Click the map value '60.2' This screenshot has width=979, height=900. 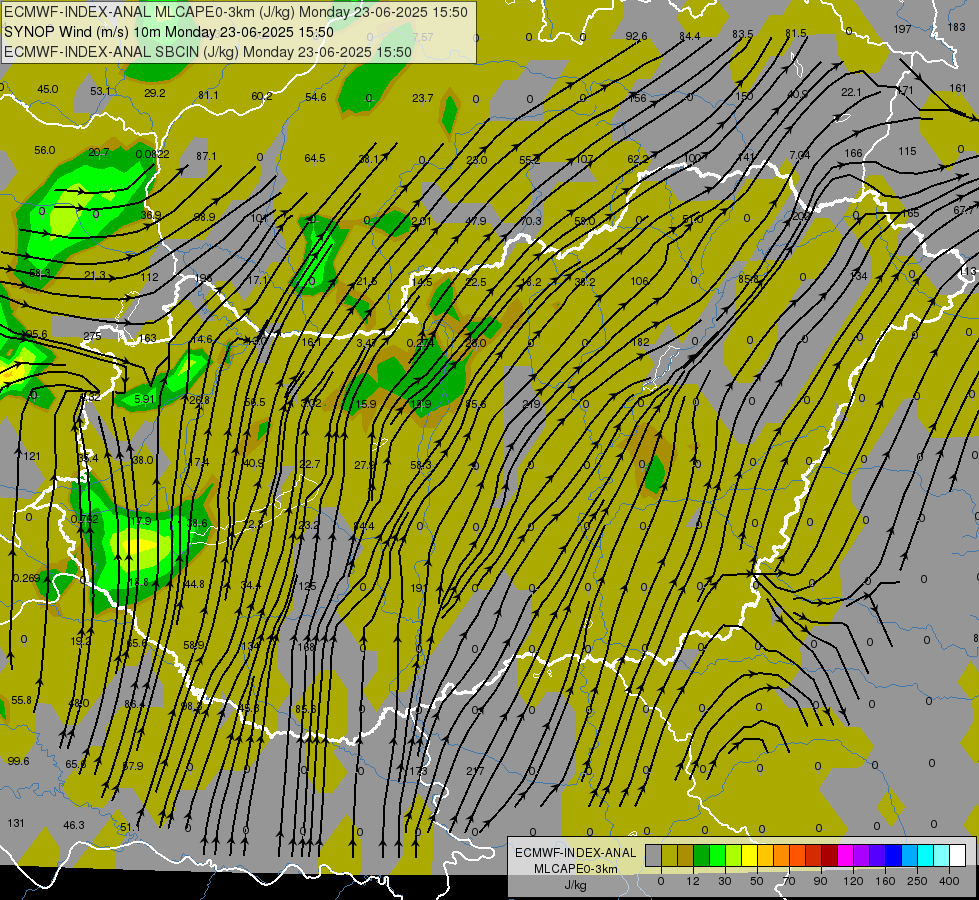click(x=262, y=96)
